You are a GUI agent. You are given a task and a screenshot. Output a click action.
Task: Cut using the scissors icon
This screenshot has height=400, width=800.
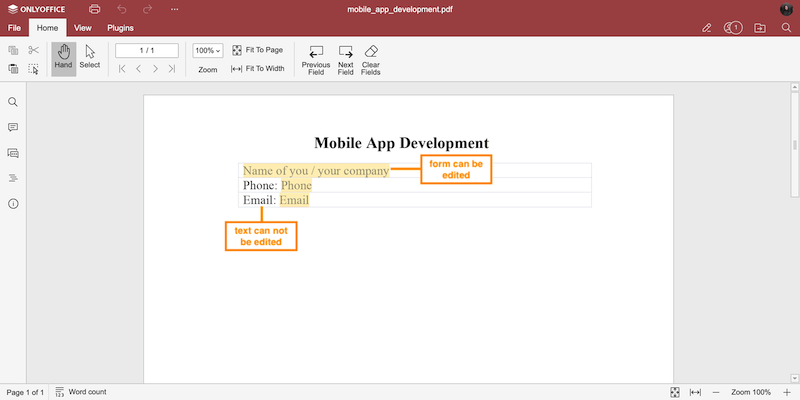point(33,50)
